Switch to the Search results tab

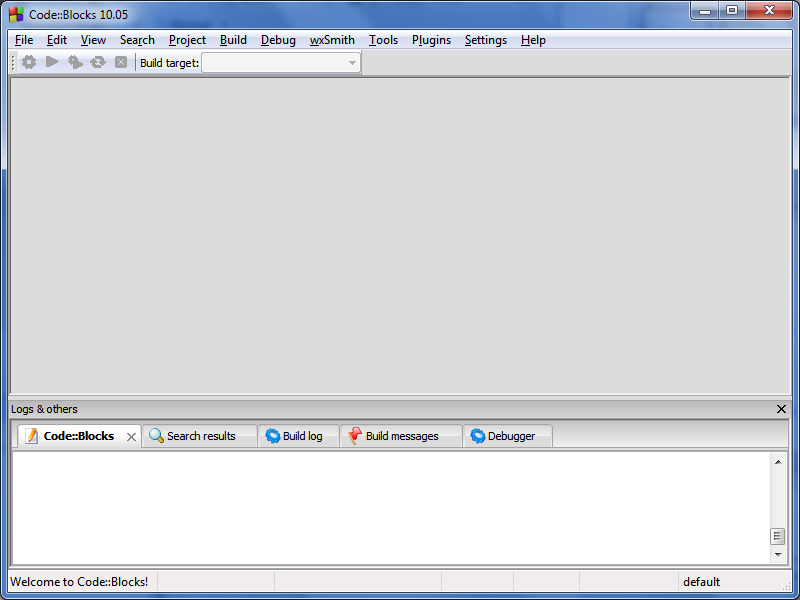pos(200,436)
